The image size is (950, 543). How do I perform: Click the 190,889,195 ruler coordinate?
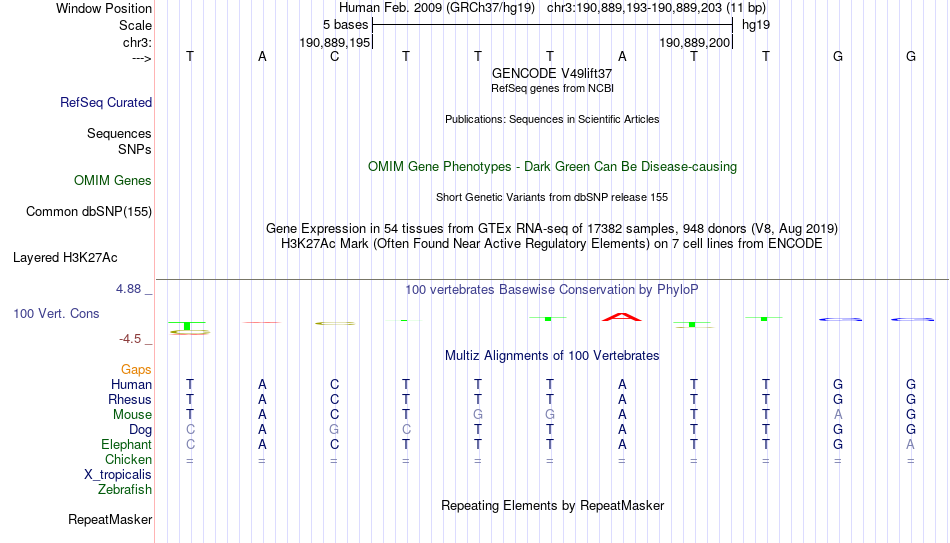click(334, 43)
